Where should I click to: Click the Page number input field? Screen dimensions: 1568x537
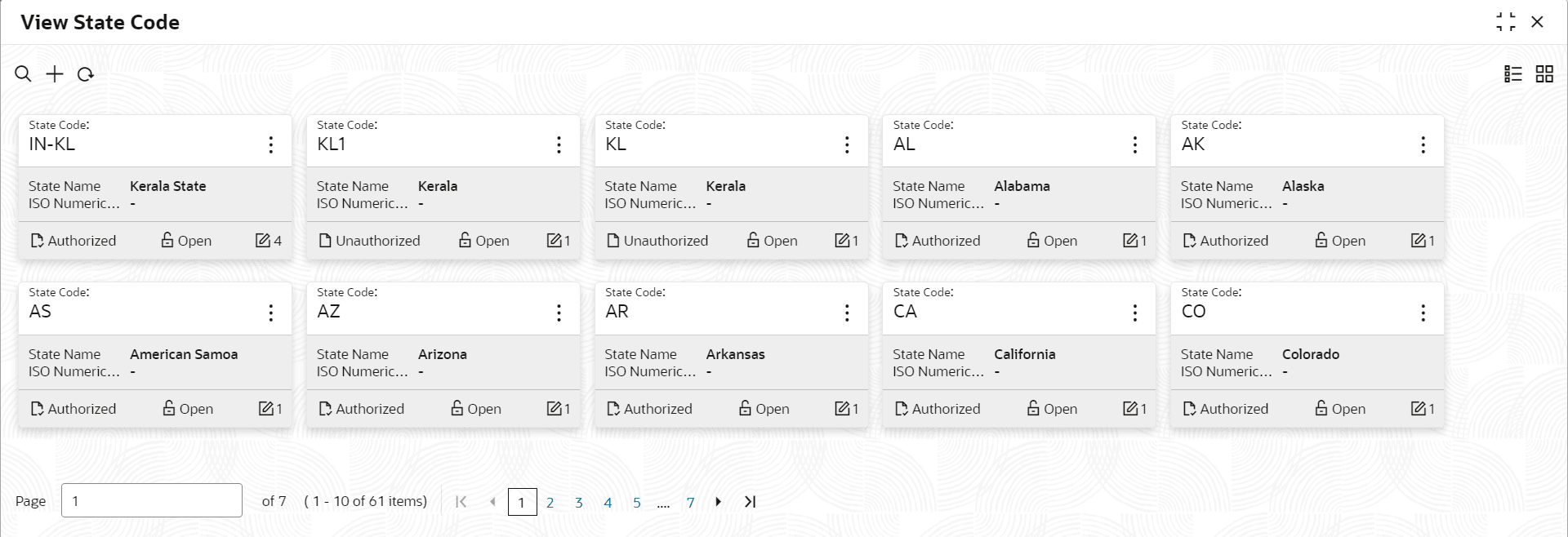click(152, 500)
